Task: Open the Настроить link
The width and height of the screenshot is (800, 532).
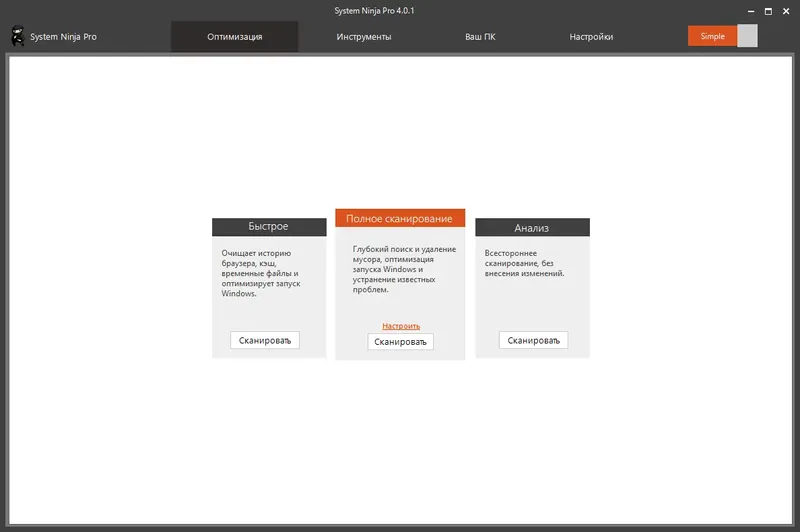Action: point(401,326)
